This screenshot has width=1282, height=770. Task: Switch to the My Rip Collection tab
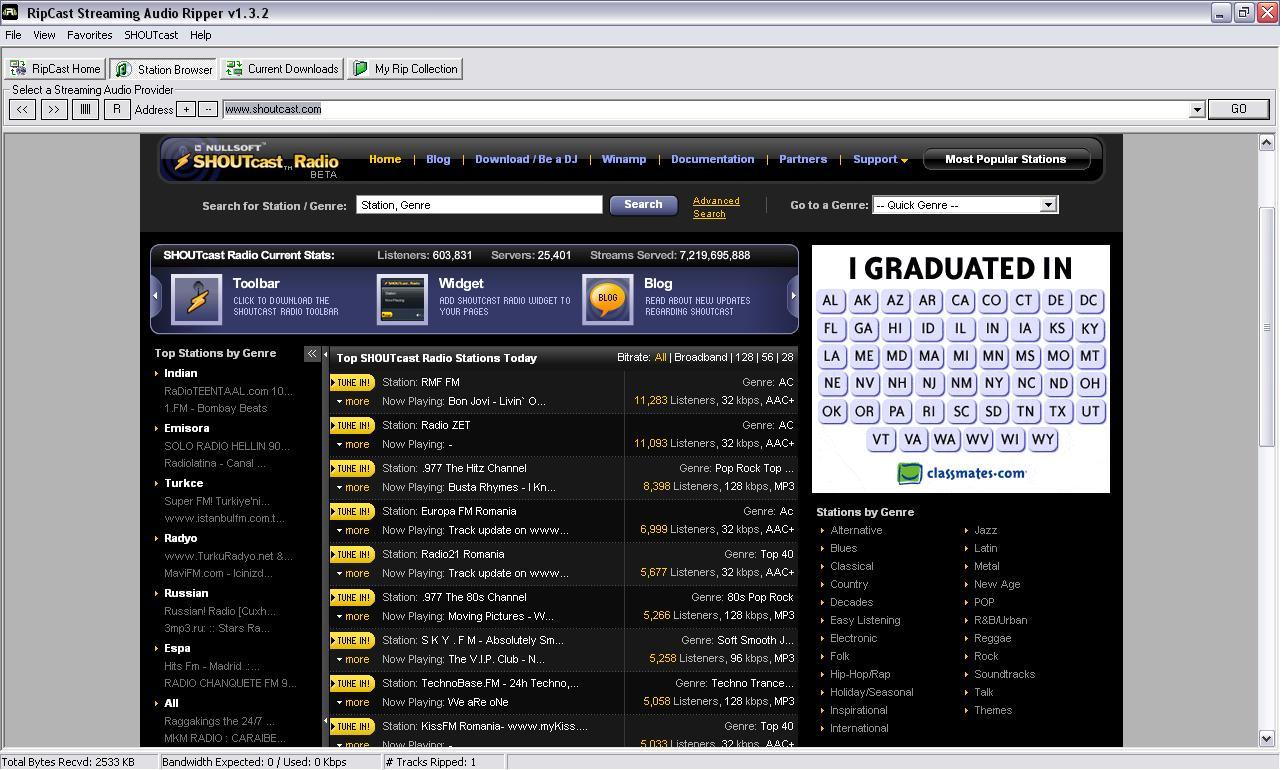(405, 69)
